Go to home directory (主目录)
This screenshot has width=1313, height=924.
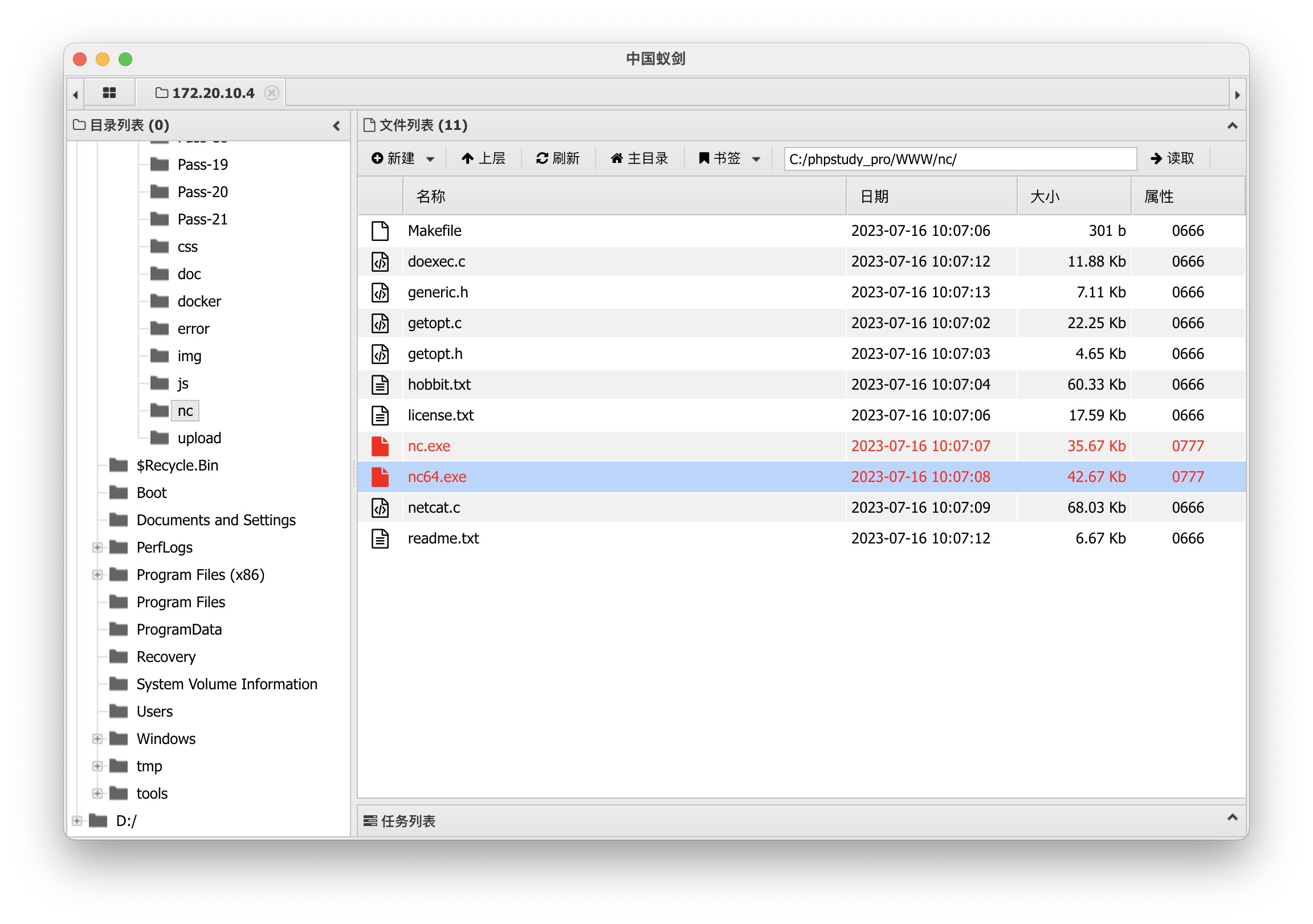pos(639,158)
